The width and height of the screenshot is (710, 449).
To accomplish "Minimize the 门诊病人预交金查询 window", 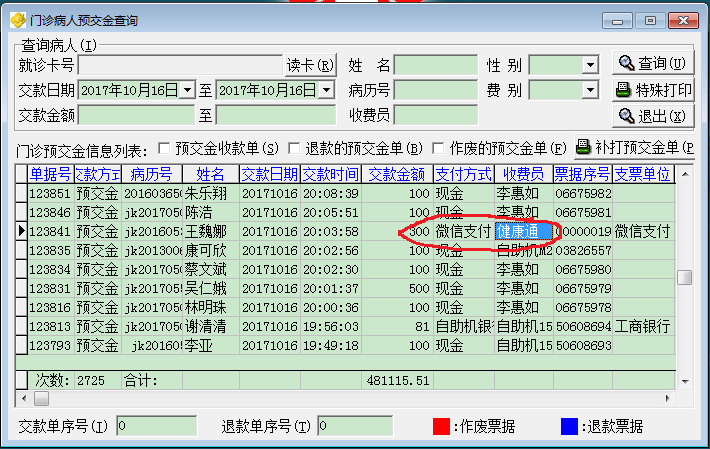I will pos(617,21).
